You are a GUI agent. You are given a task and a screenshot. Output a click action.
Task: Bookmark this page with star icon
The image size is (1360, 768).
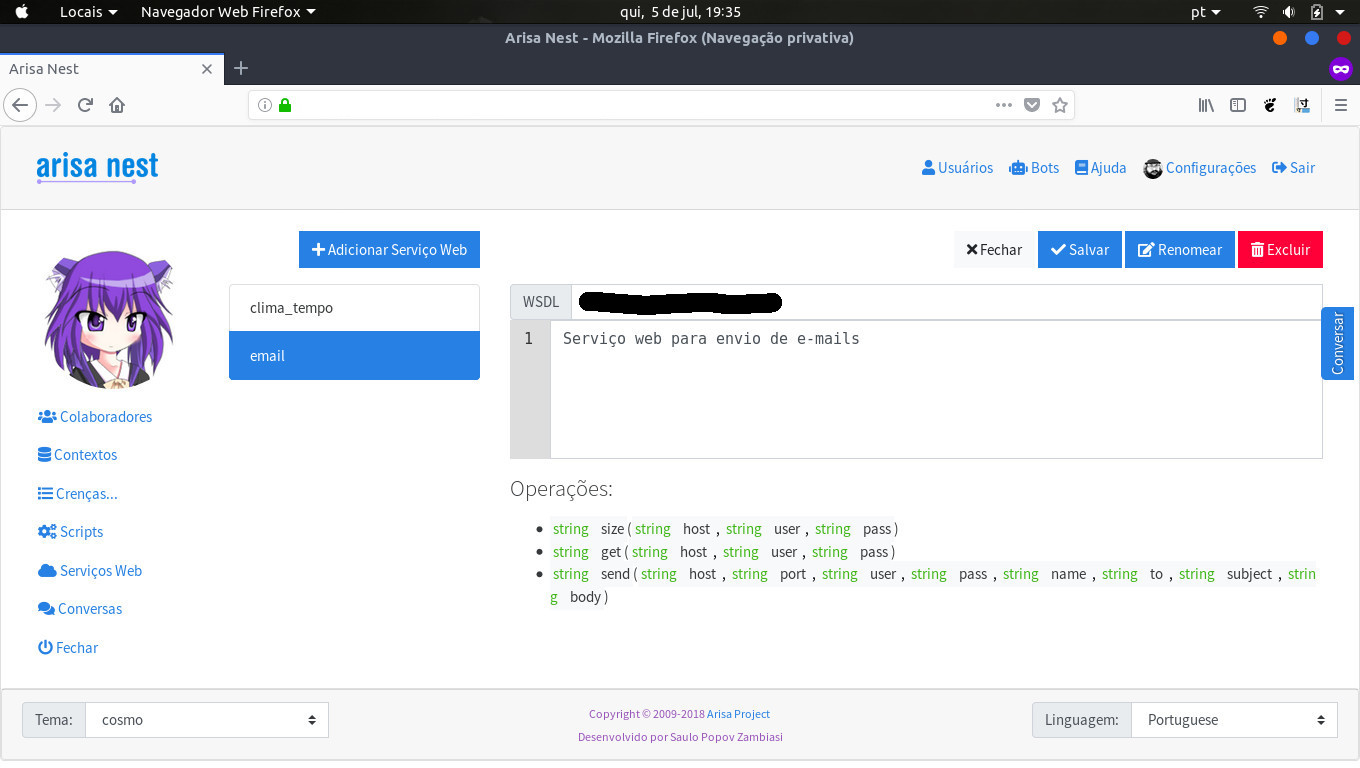click(x=1060, y=105)
